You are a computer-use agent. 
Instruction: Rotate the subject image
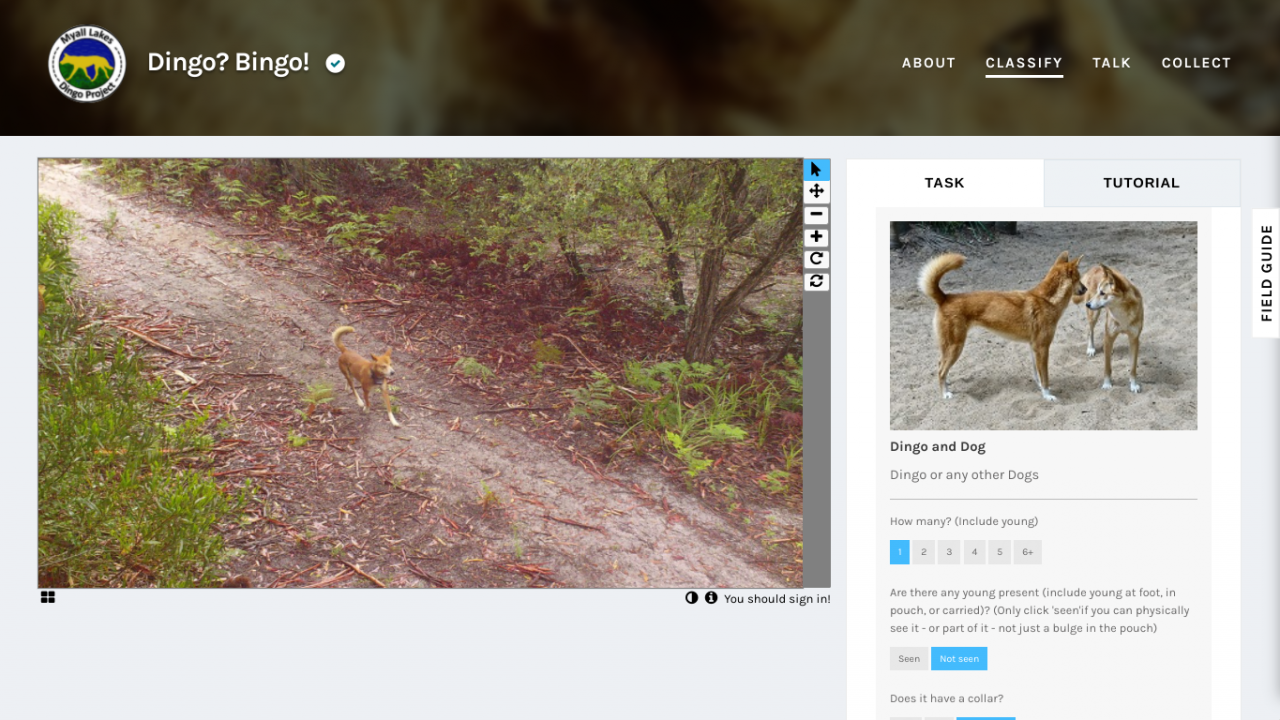pyautogui.click(x=816, y=259)
